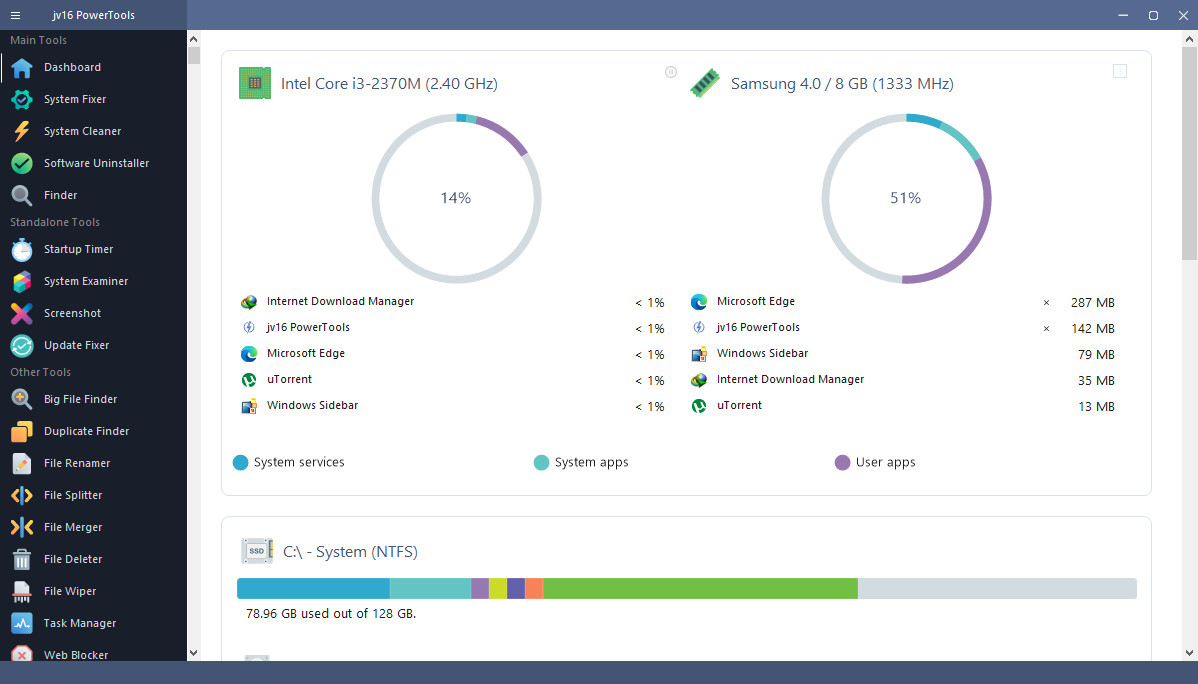The image size is (1198, 684).
Task: Select the Finder magnifier tool
Action: [21, 196]
